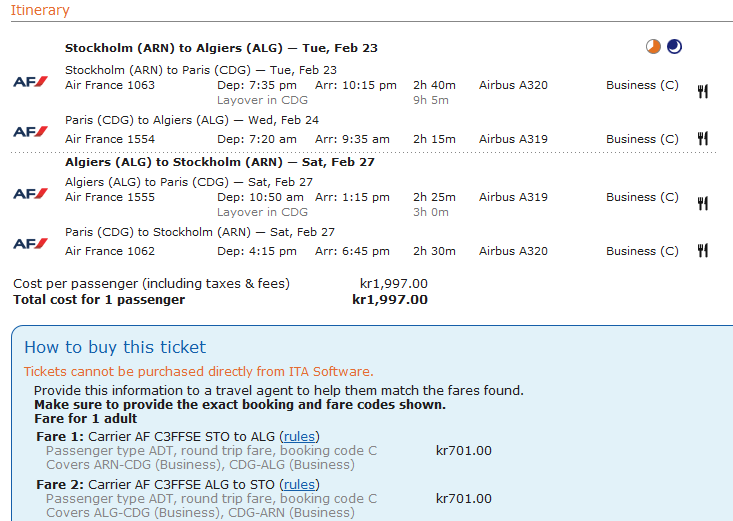This screenshot has height=521, width=733.
Task: Click the Air France logo for flight 1555
Action: [30, 193]
